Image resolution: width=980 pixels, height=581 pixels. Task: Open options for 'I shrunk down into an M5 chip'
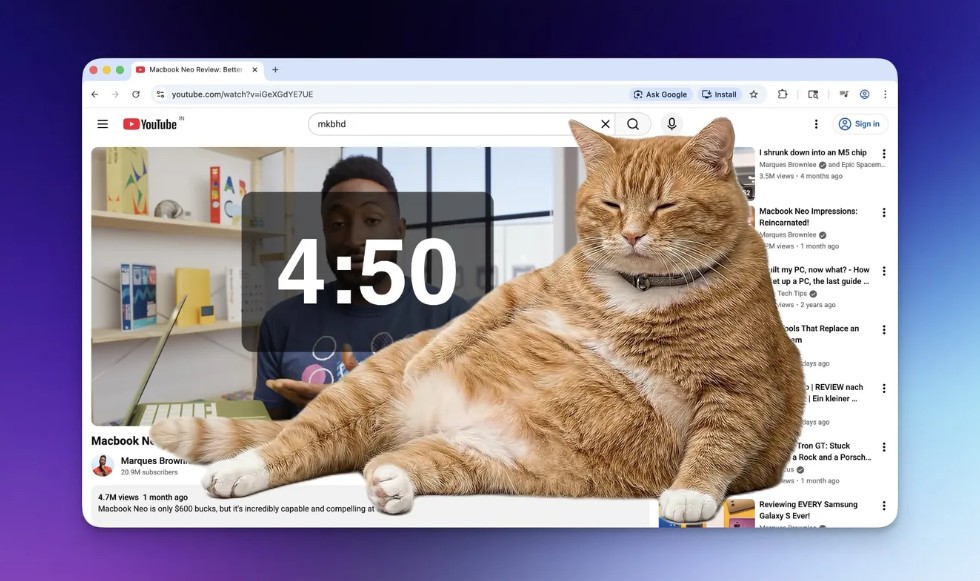(x=883, y=154)
